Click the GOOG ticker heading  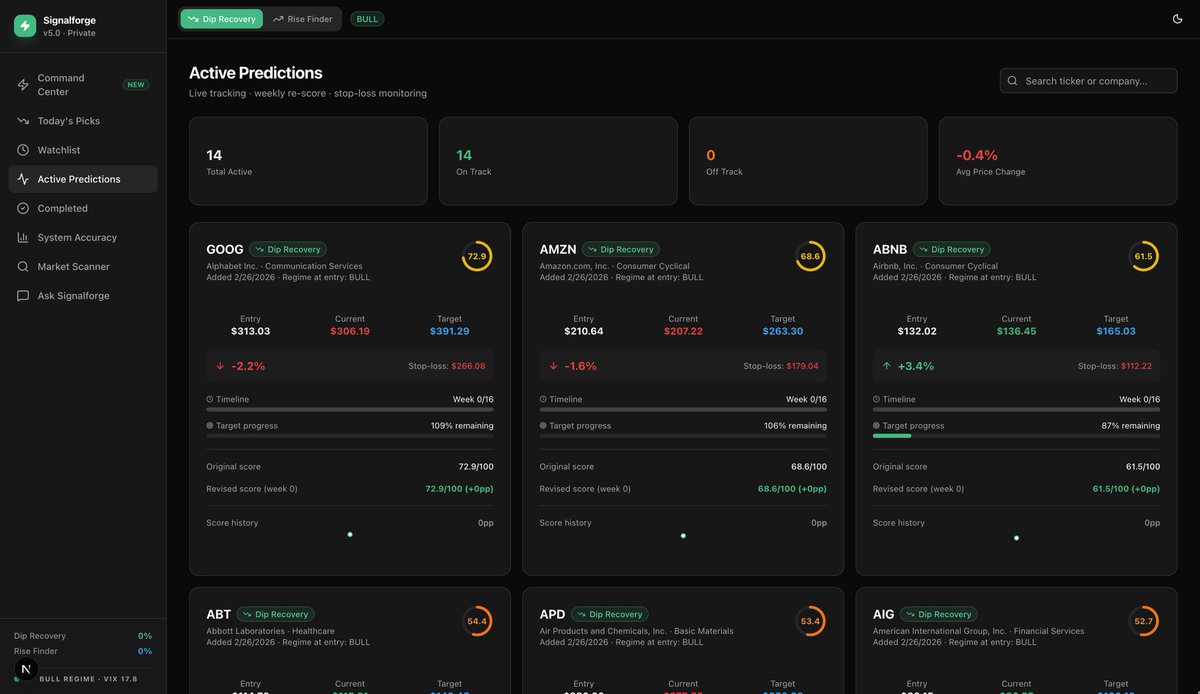point(225,249)
